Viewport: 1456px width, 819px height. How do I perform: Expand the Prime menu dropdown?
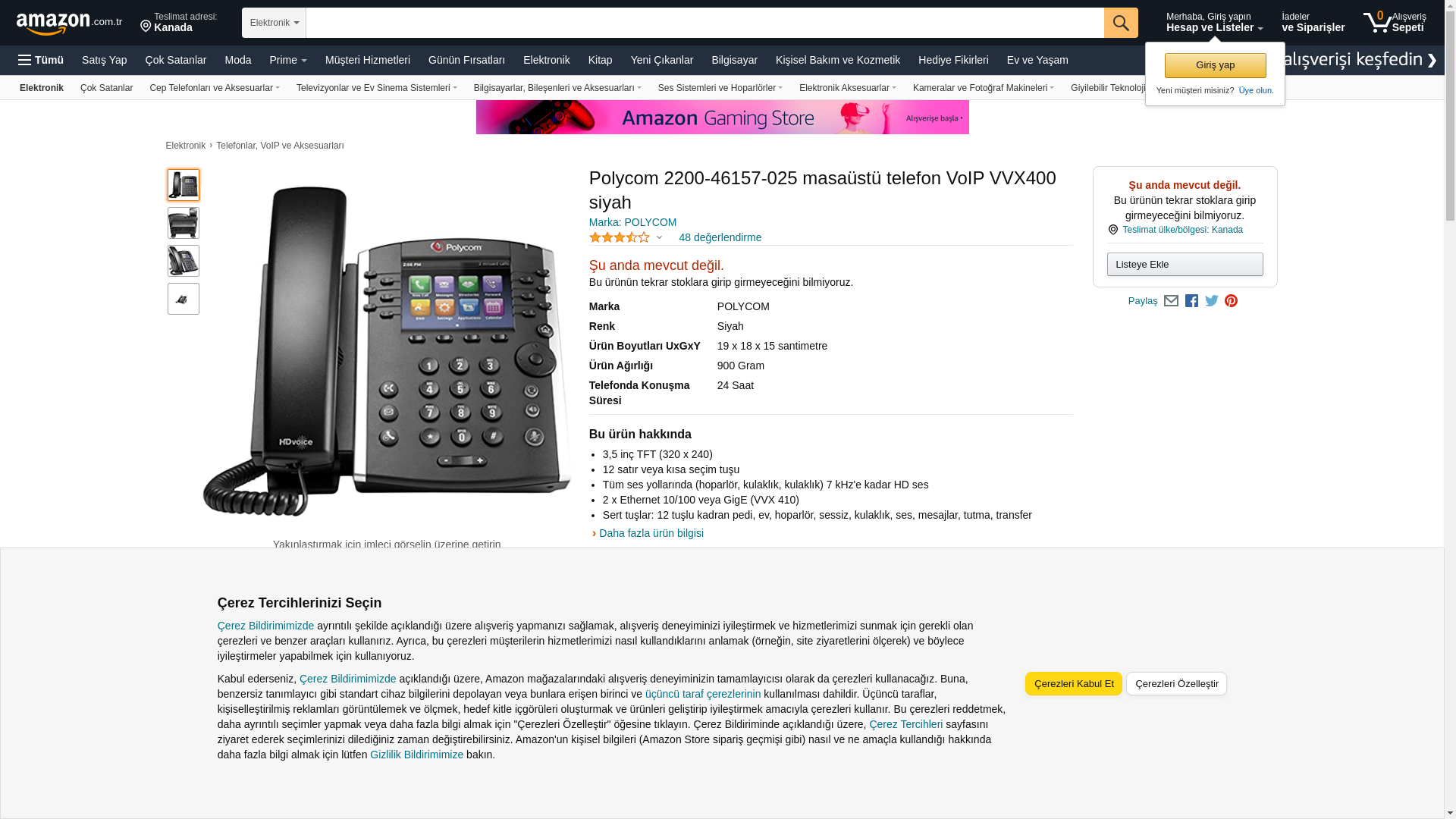coord(288,60)
